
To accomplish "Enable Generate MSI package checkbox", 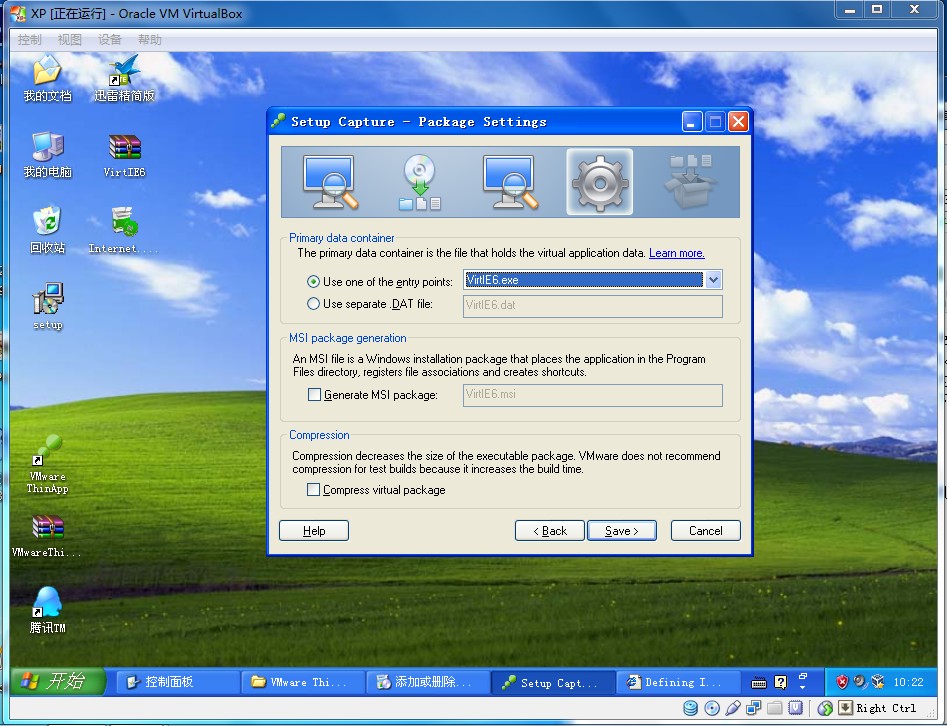I will 314,394.
